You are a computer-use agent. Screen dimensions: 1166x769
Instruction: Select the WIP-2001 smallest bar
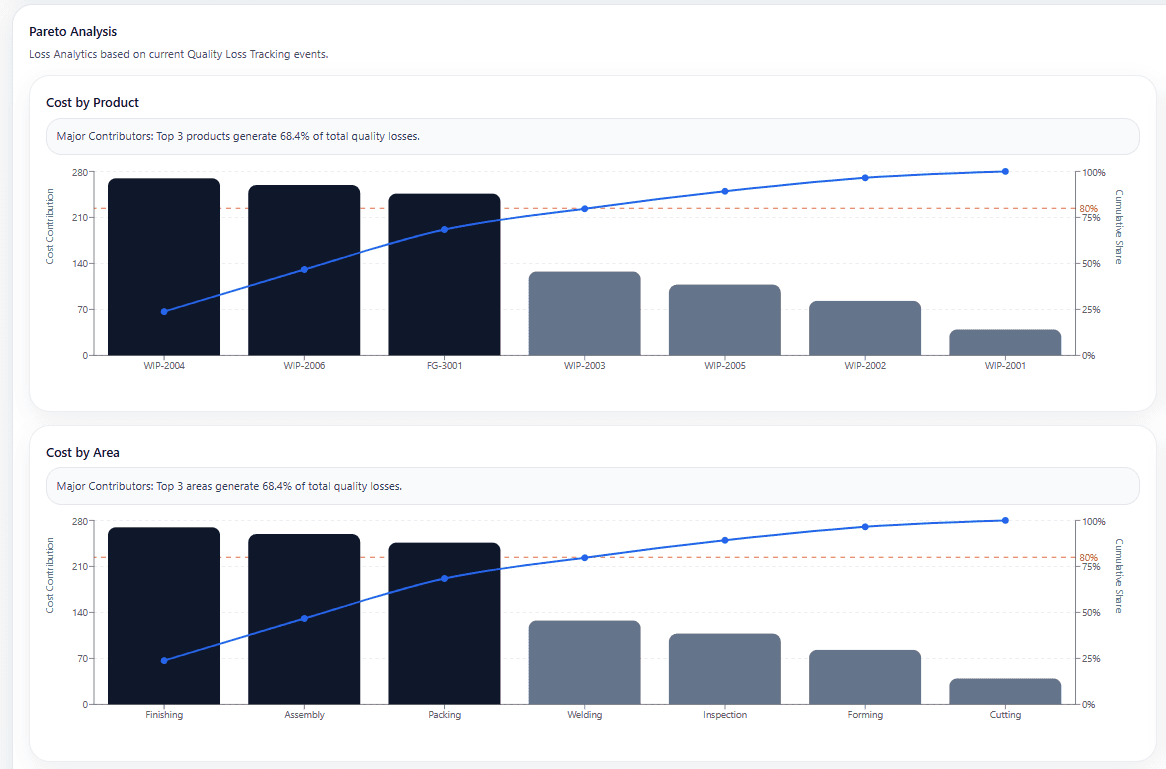point(1005,343)
